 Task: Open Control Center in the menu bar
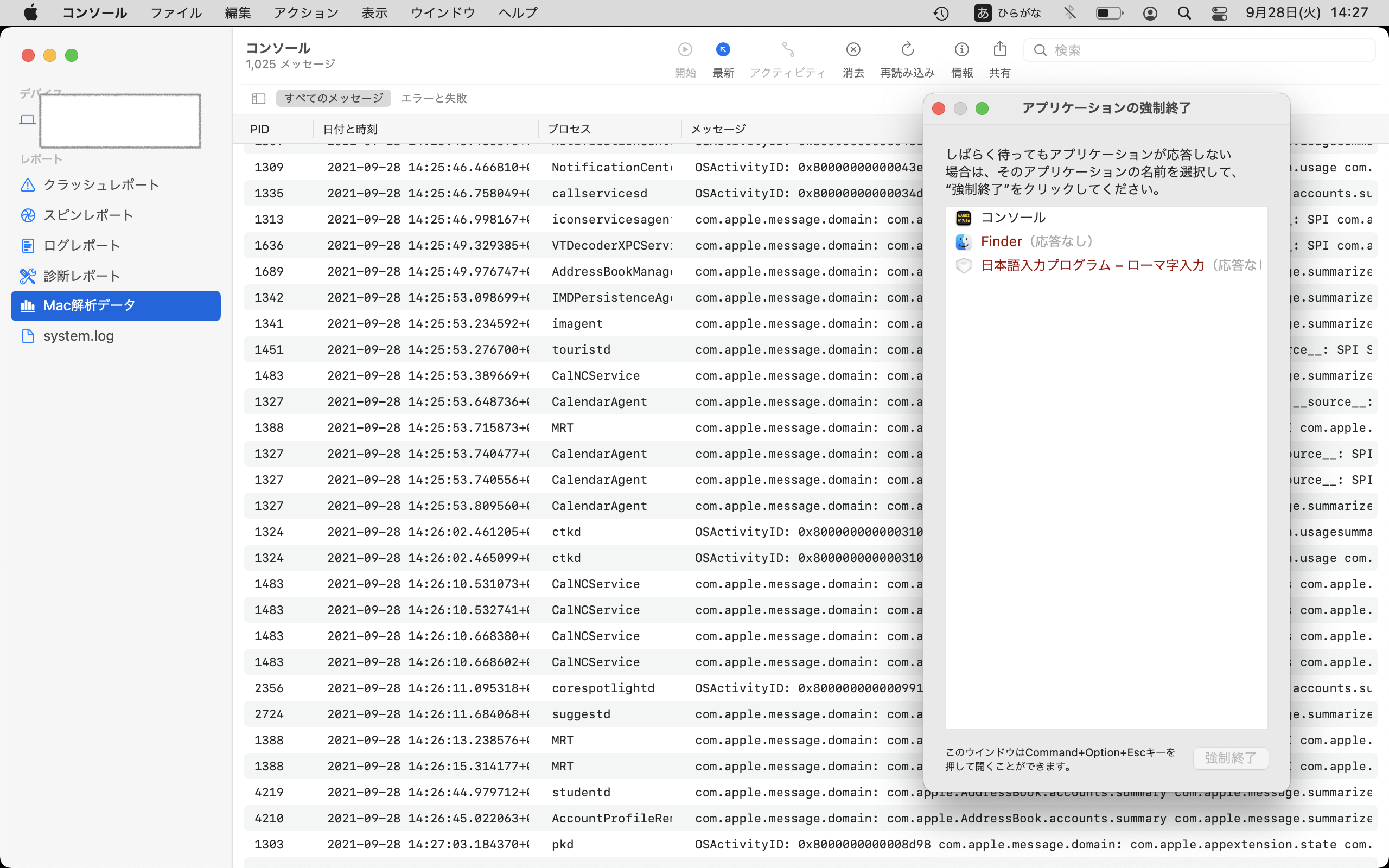click(1219, 12)
